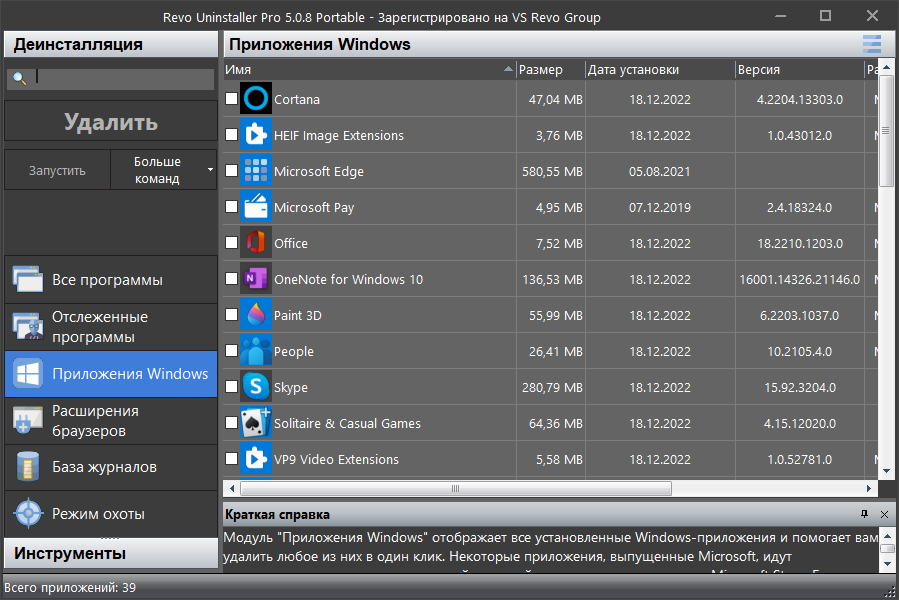Tick the Skype checkbox
The image size is (899, 600).
pos(231,387)
